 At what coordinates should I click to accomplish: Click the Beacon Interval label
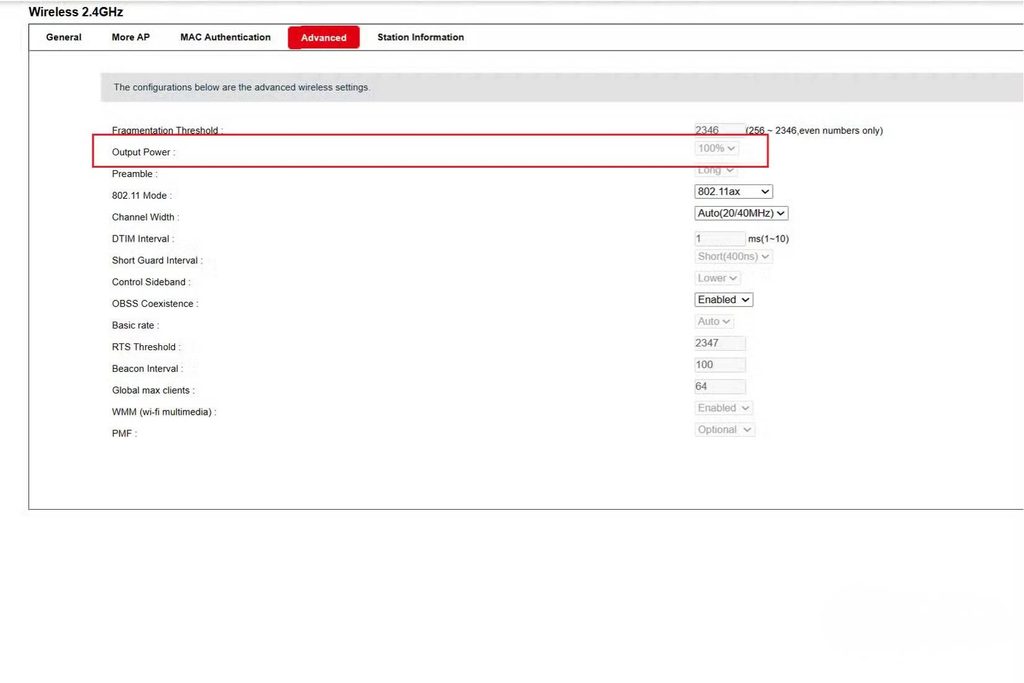pyautogui.click(x=148, y=368)
